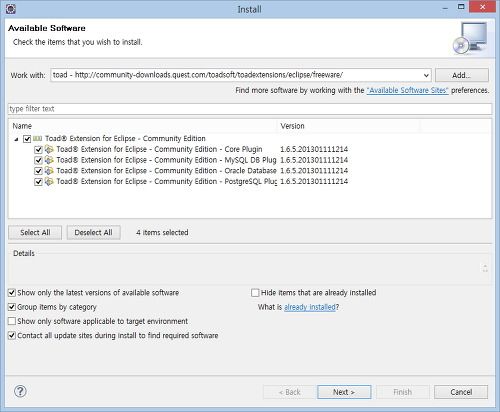Open the Work with site dropdown arrow
The width and height of the screenshot is (500, 412).
click(426, 75)
